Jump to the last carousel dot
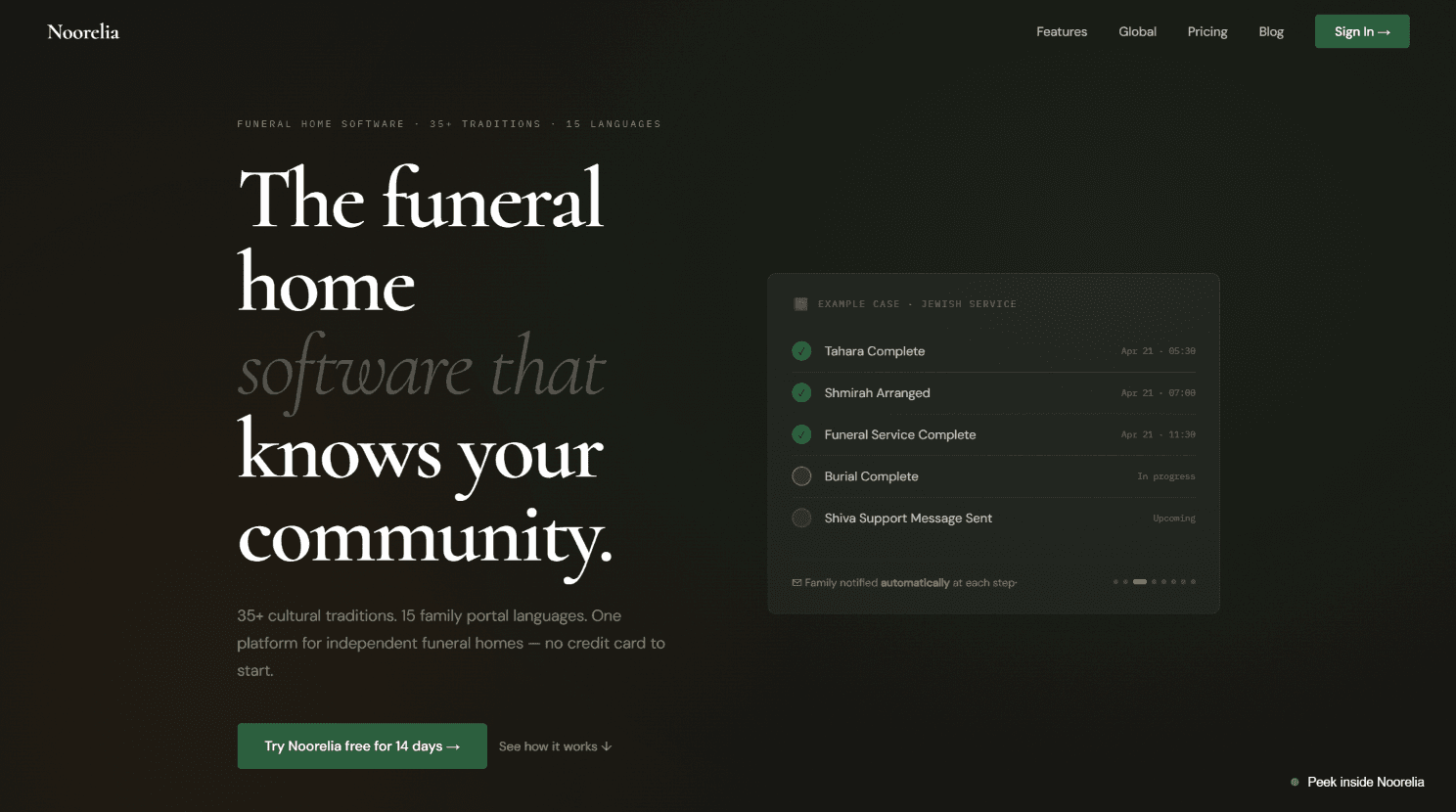This screenshot has height=812, width=1456. [x=1193, y=582]
